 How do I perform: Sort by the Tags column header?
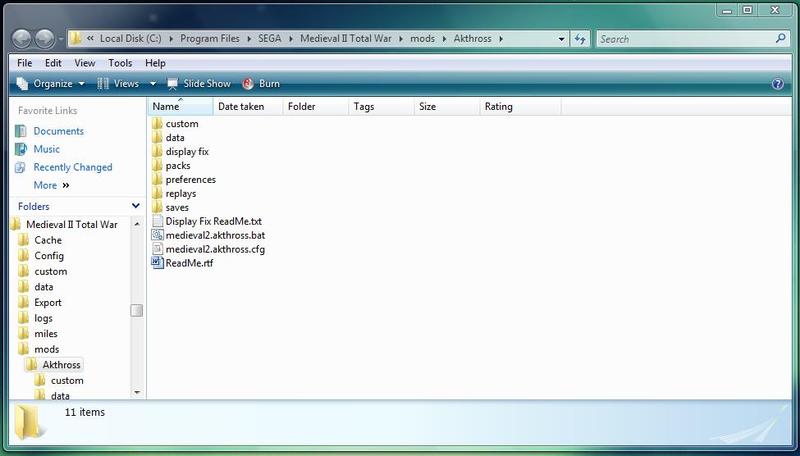[x=381, y=107]
